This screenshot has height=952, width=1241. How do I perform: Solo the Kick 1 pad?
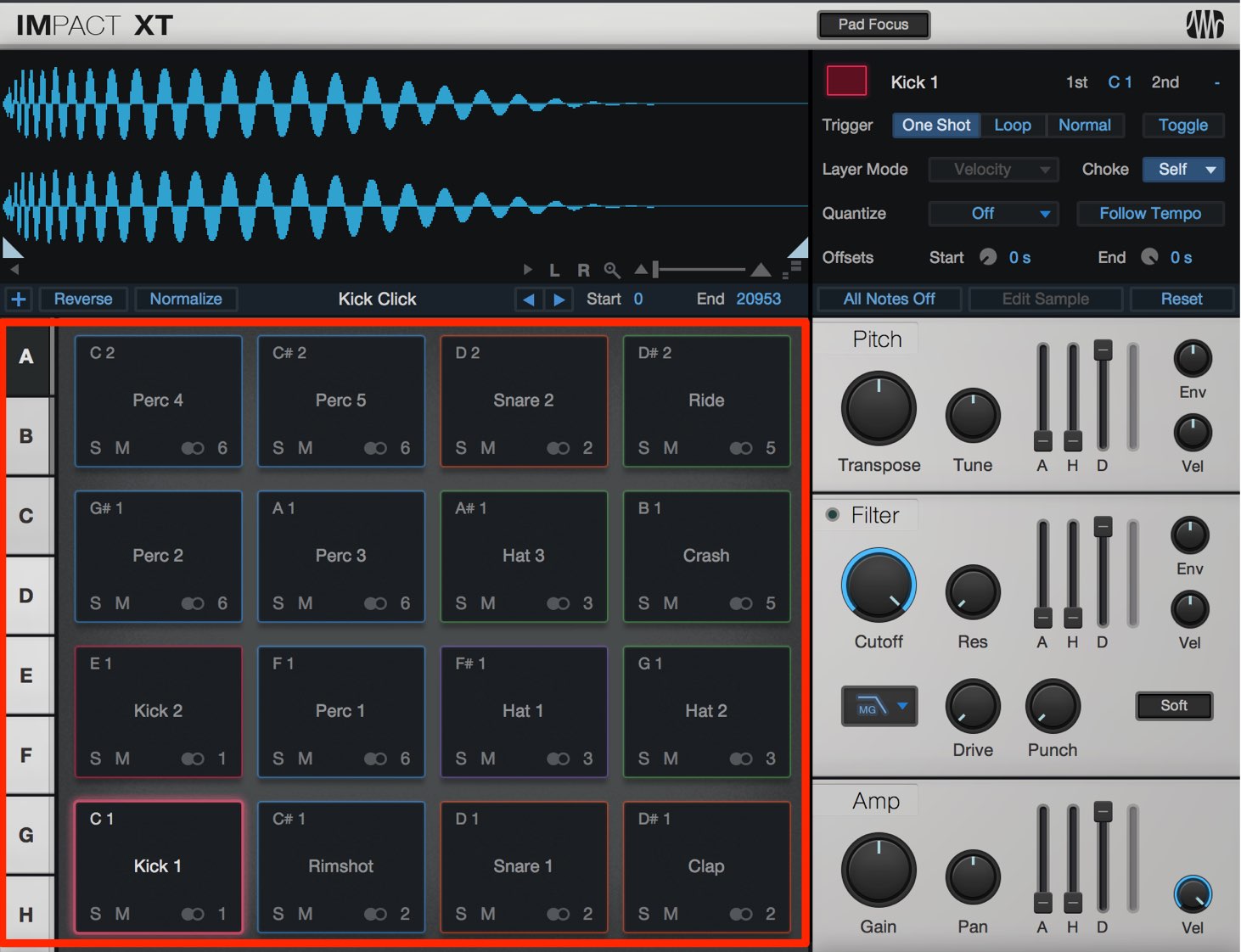pyautogui.click(x=95, y=914)
